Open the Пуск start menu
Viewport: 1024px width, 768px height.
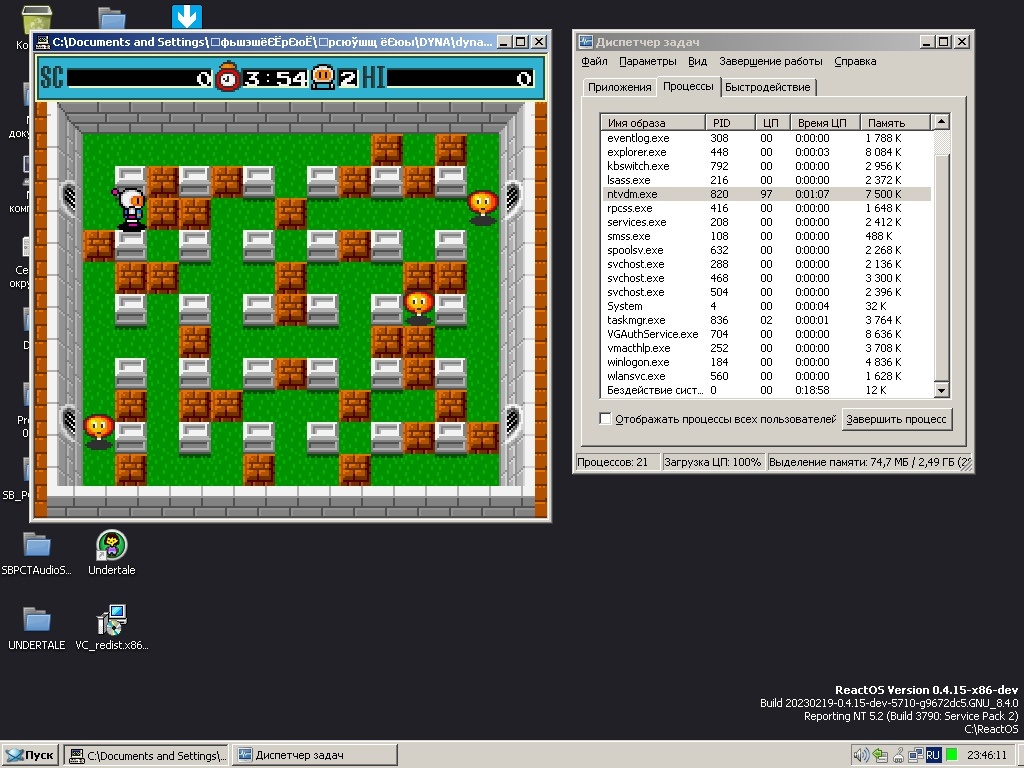click(31, 755)
